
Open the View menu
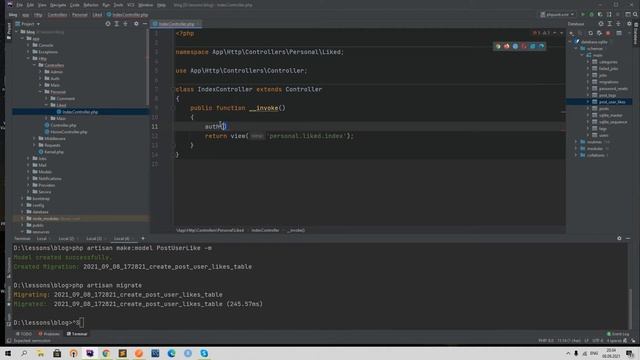(x=42, y=5)
